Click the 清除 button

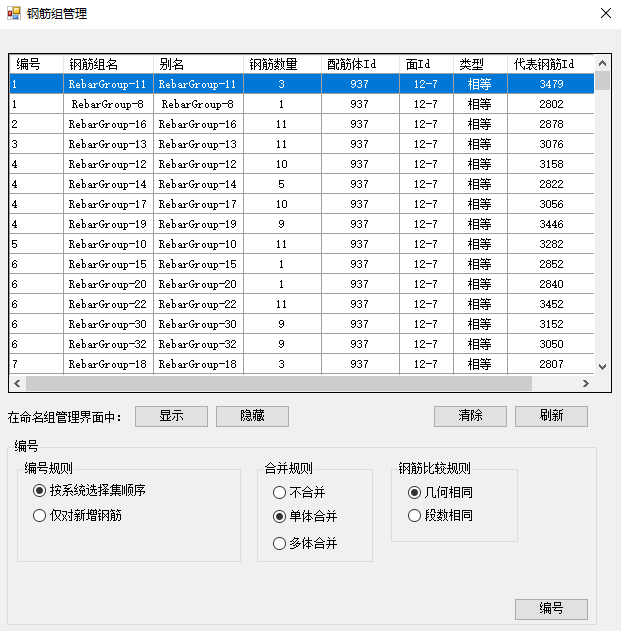(470, 416)
